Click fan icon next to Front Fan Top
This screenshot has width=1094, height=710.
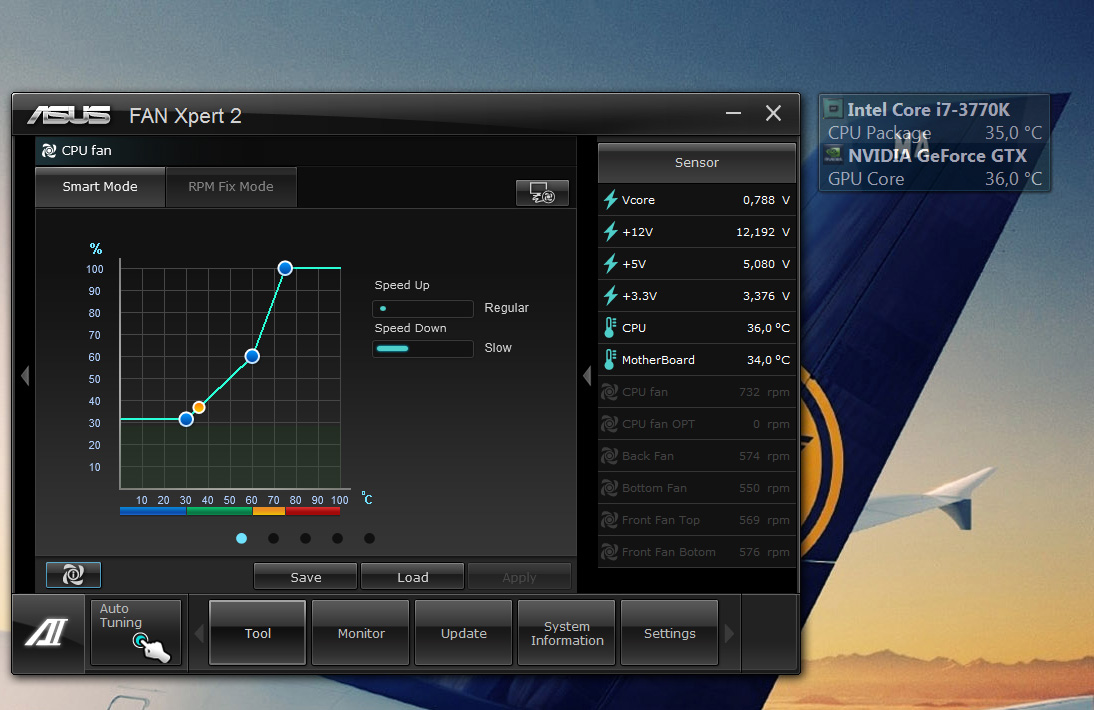609,520
